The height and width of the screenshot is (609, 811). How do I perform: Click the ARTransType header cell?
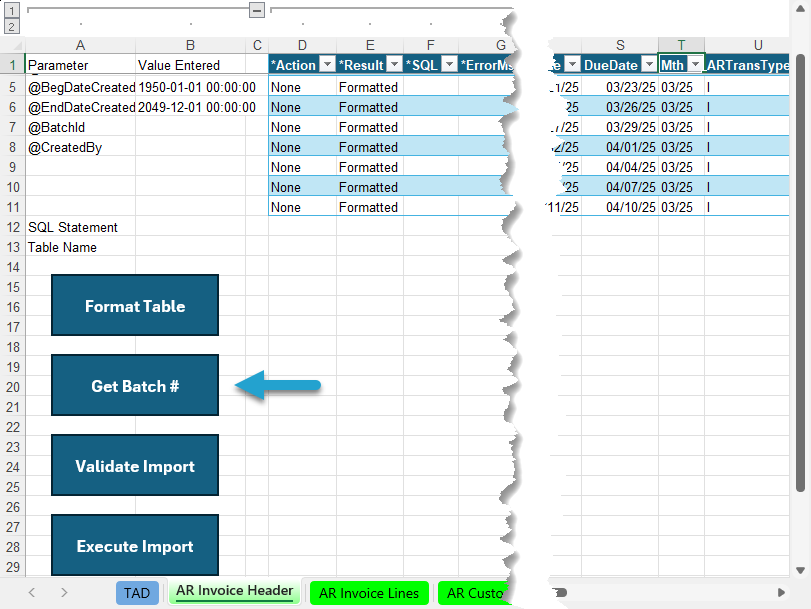point(747,65)
